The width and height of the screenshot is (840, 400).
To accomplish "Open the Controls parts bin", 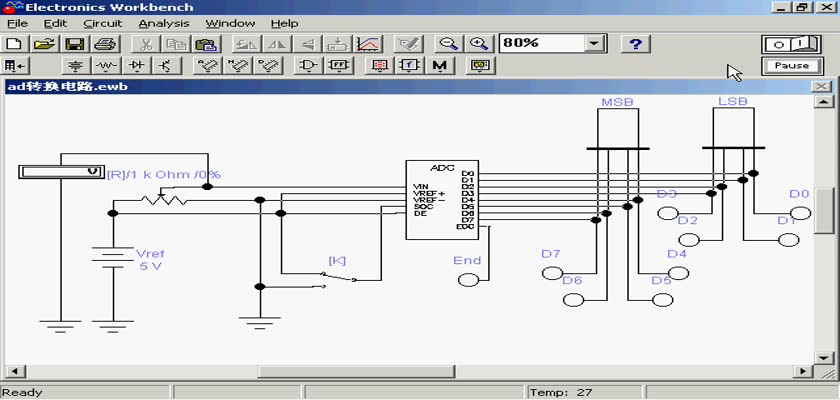I will click(408, 65).
